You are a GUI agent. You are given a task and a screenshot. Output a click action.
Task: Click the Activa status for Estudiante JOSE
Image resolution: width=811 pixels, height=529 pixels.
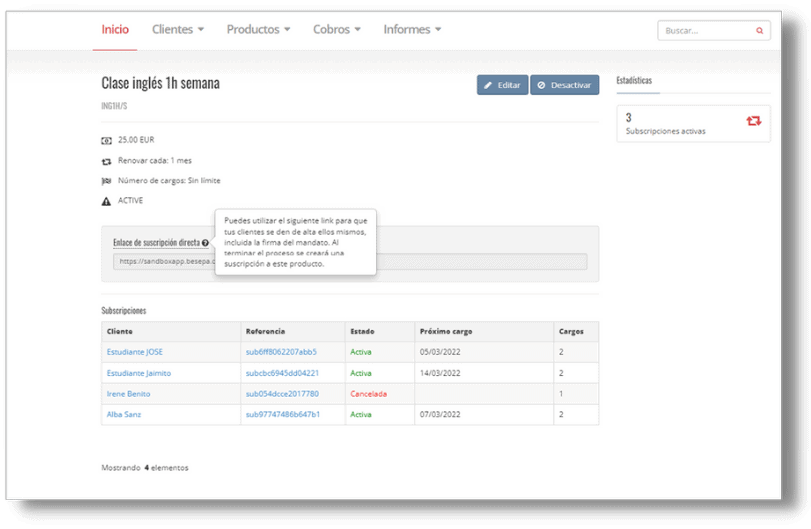[x=361, y=352]
